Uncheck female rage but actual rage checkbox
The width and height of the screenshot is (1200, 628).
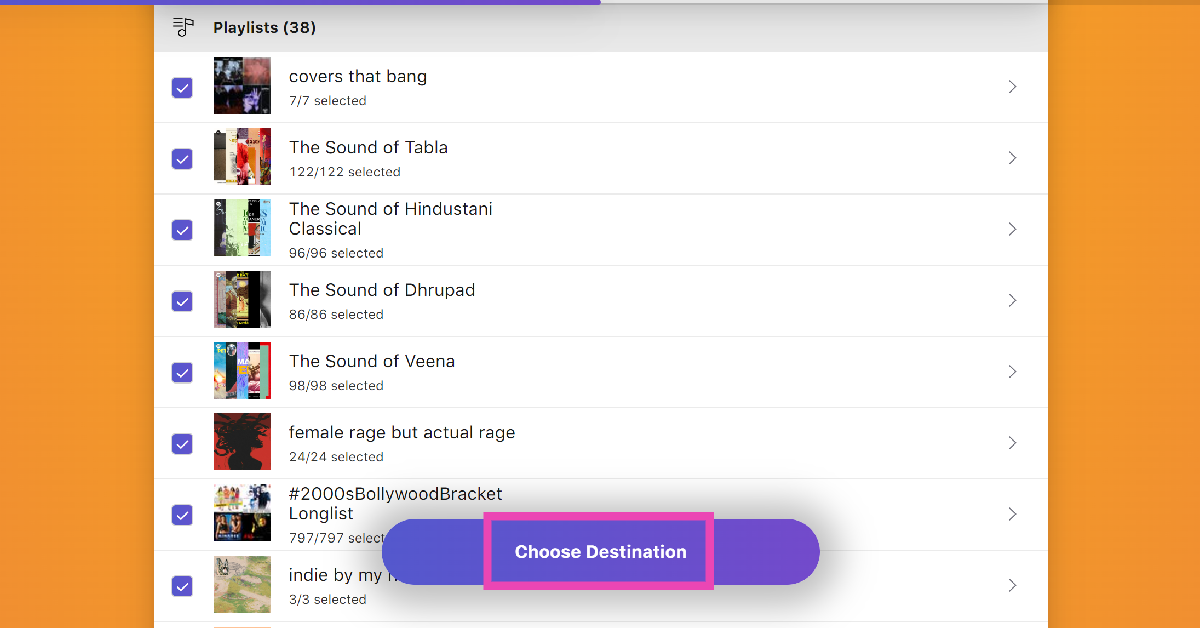[182, 443]
